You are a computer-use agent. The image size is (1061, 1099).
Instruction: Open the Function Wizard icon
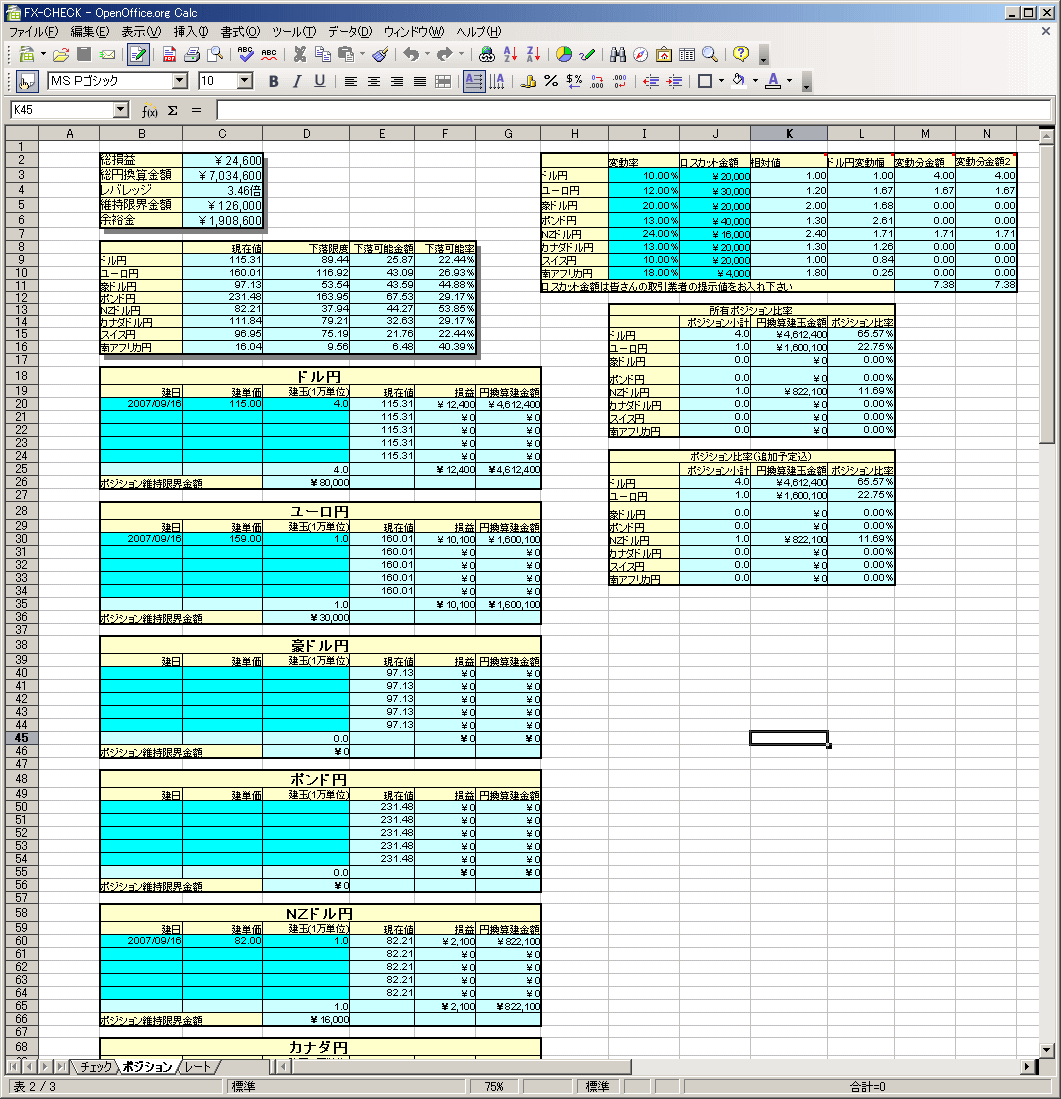(x=150, y=110)
